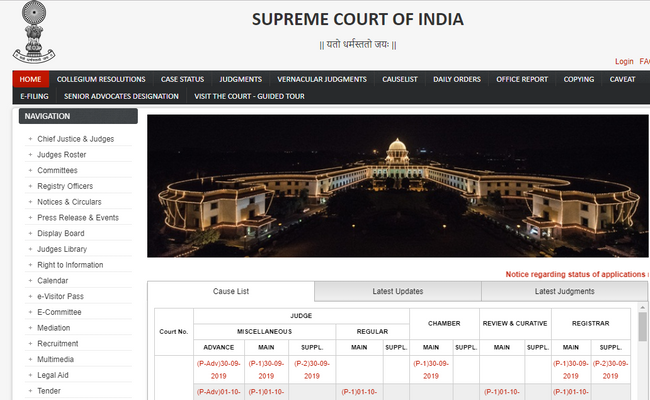Open the Caveat menu item
The height and width of the screenshot is (400, 650).
tap(622, 79)
